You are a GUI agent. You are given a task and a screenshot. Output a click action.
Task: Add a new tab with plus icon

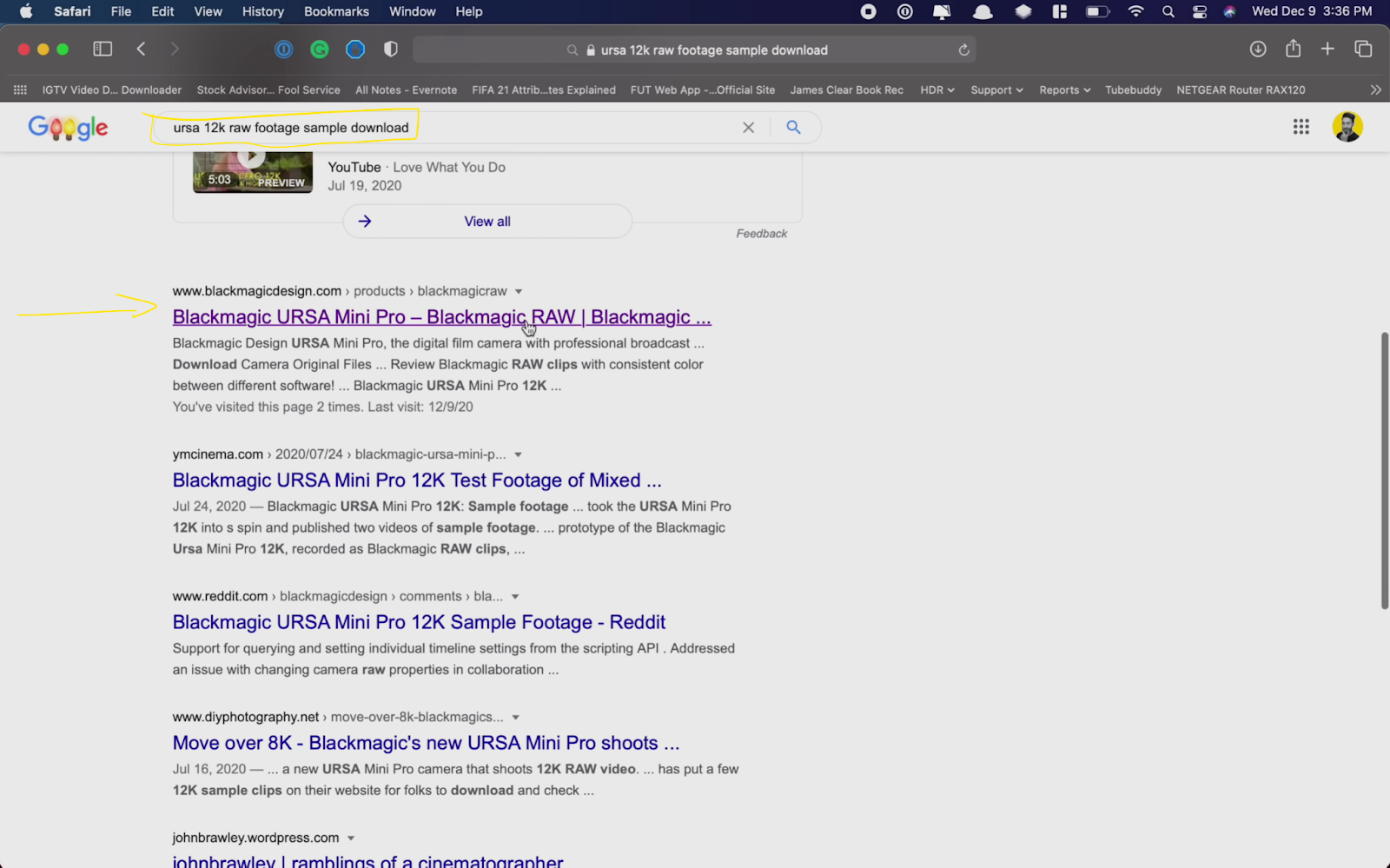pos(1327,50)
